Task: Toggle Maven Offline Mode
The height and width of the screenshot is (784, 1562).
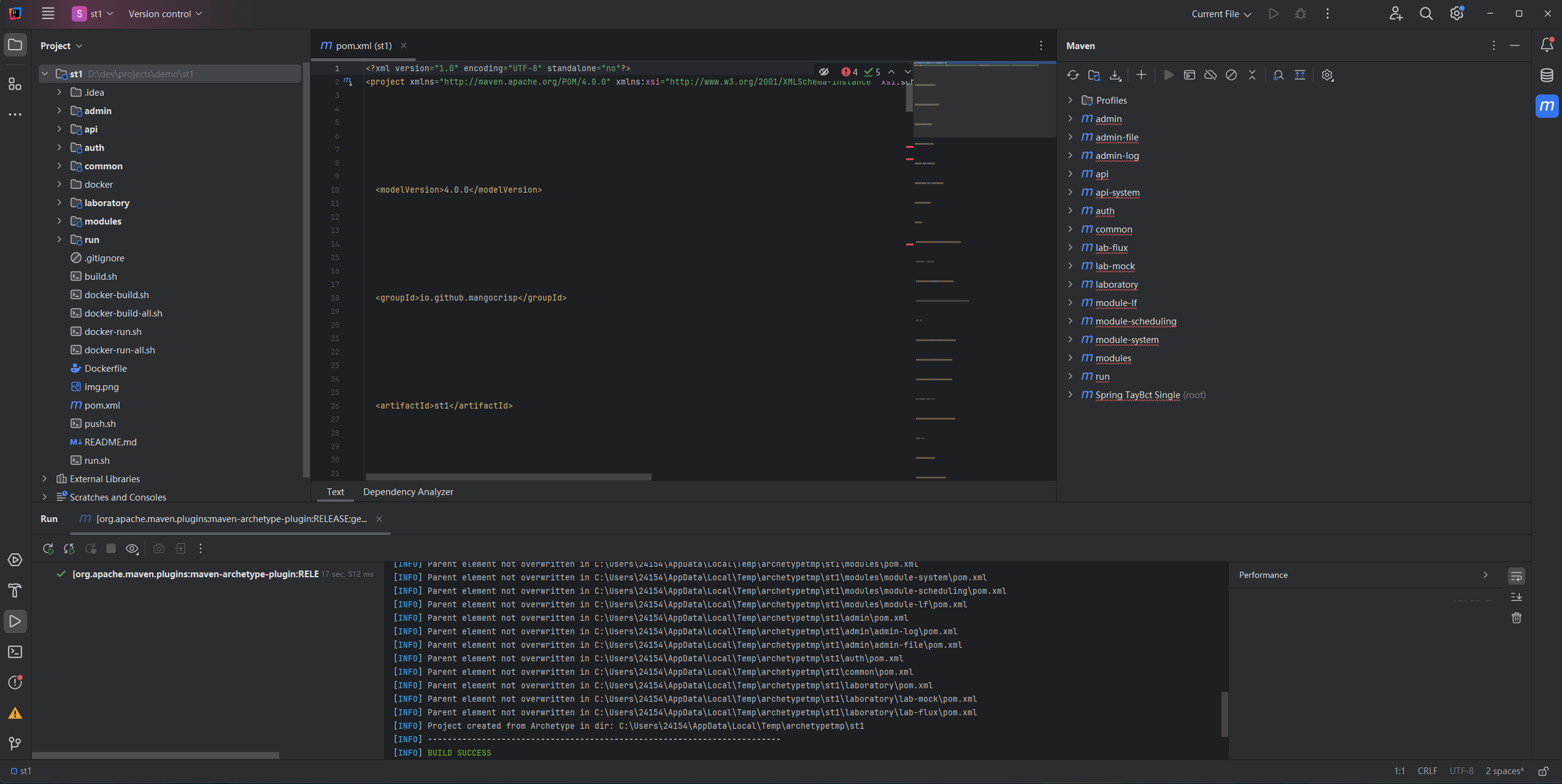Action: pos(1210,75)
